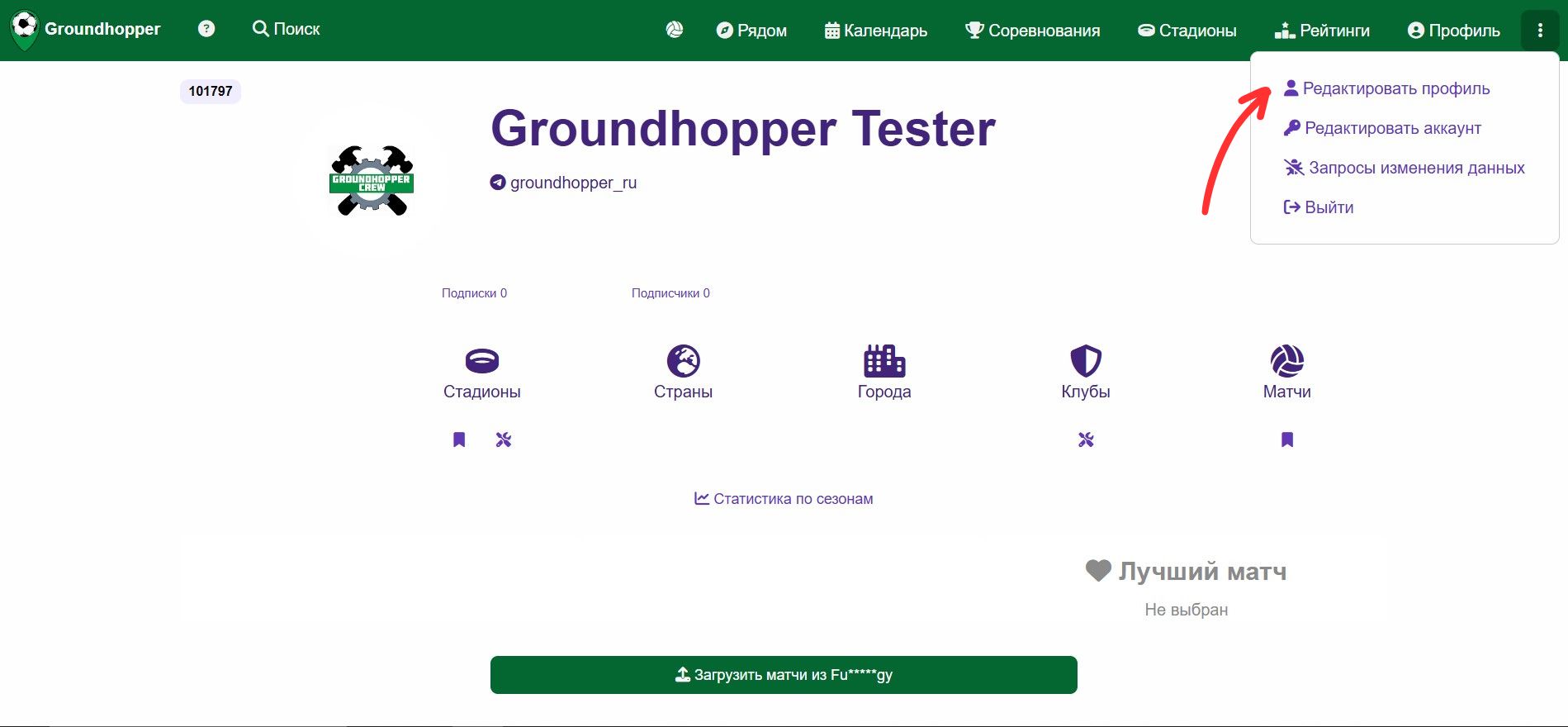Open Поиск search in the navbar

tap(286, 29)
